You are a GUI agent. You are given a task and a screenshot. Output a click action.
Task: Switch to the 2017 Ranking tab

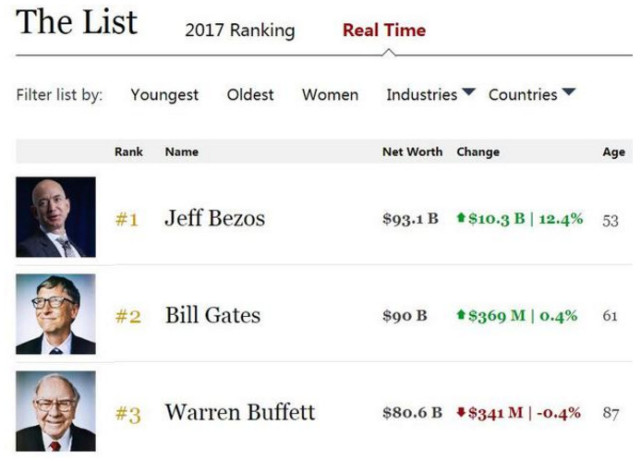[240, 31]
